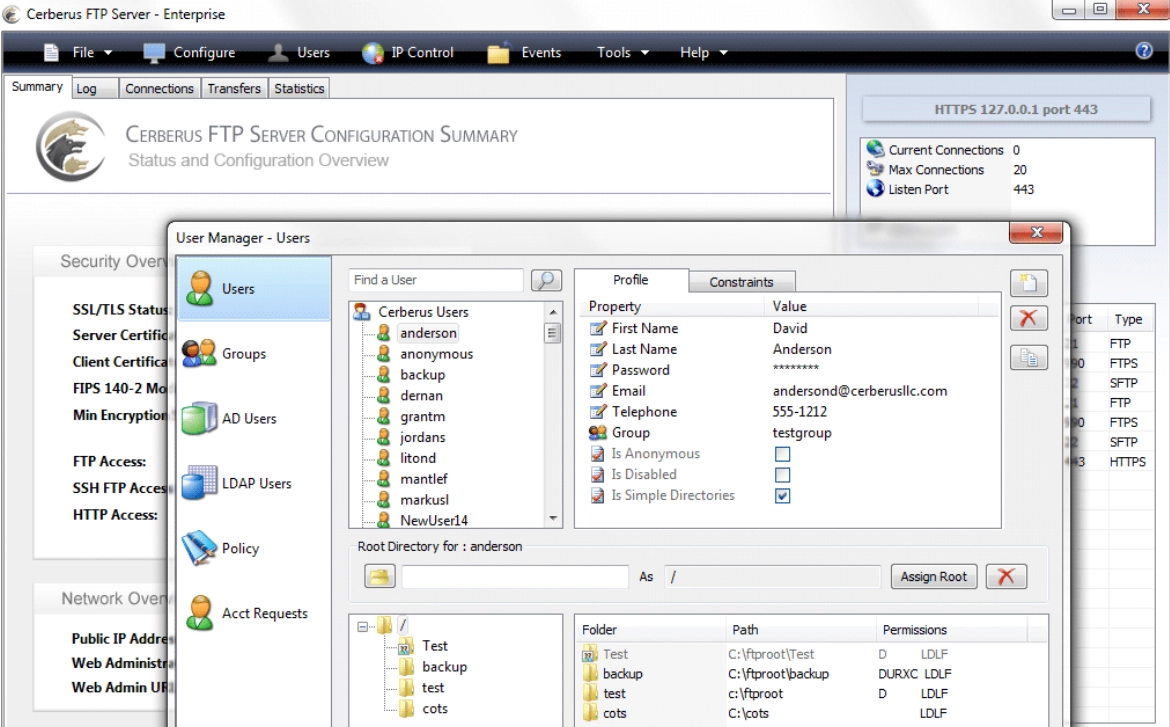Switch to the Constraints tab
The image size is (1170, 727).
click(x=741, y=282)
